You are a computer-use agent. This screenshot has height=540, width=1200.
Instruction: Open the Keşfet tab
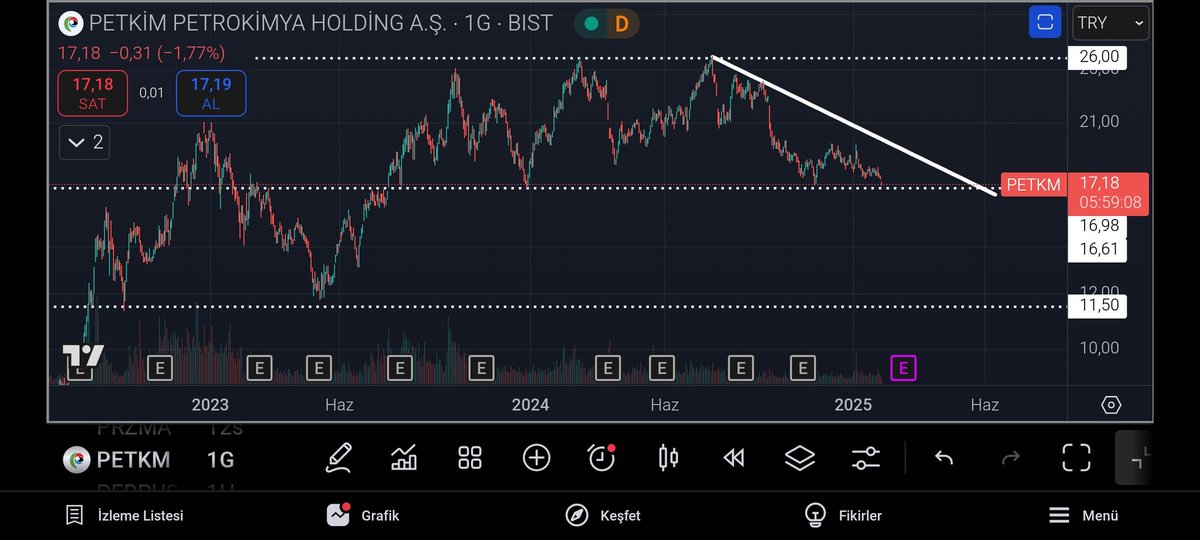[x=603, y=516]
